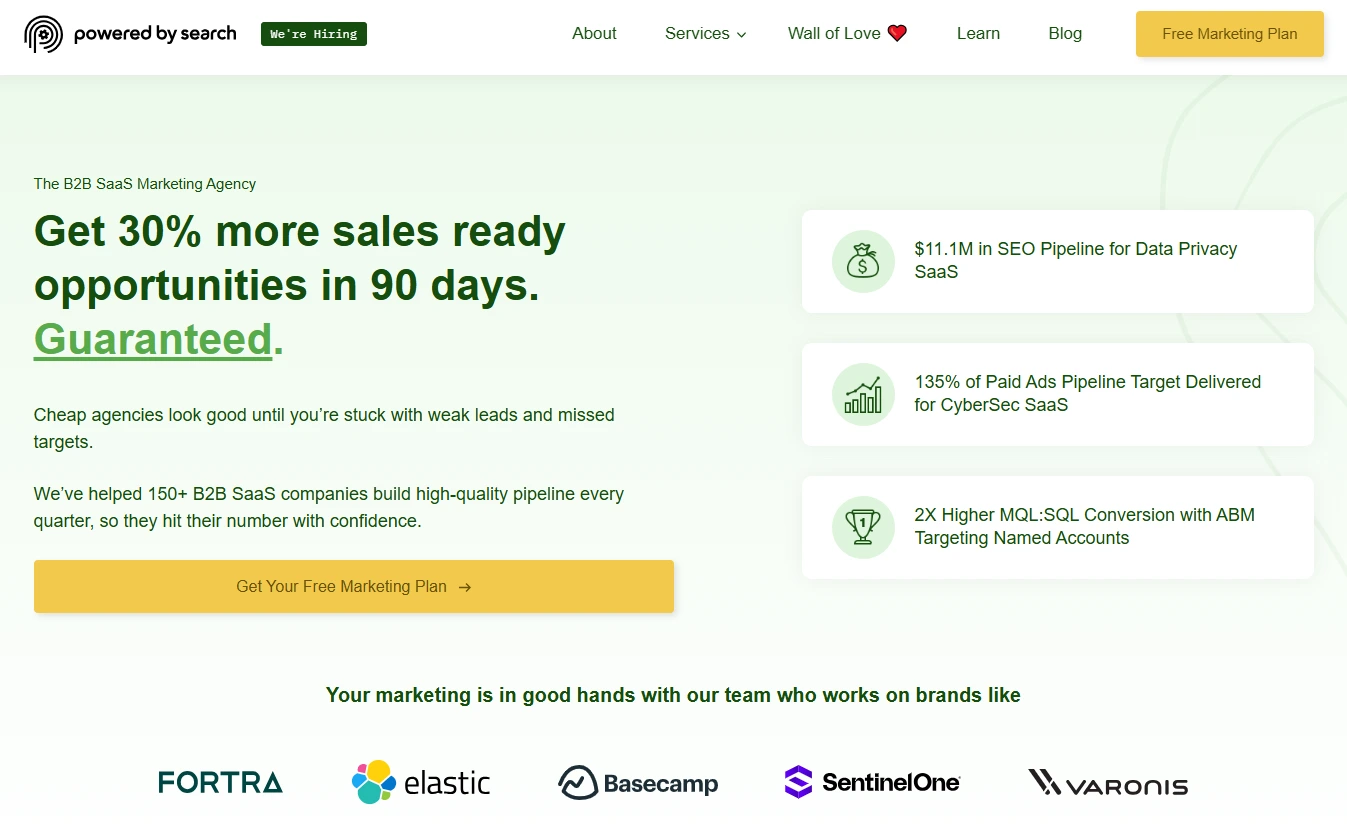Go to the Learn section
This screenshot has width=1347, height=835.
(977, 34)
